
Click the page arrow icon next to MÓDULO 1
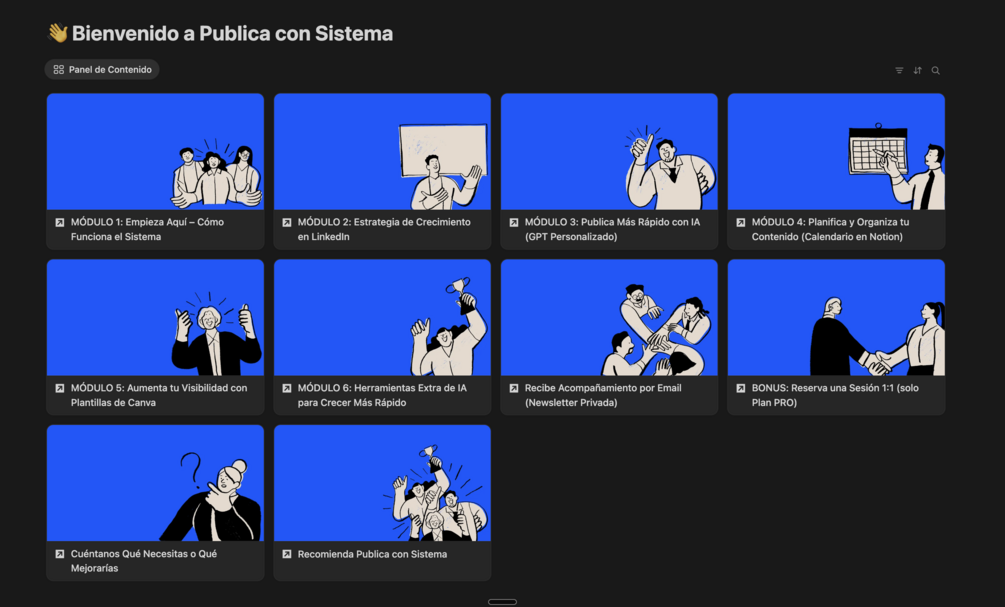tap(60, 222)
